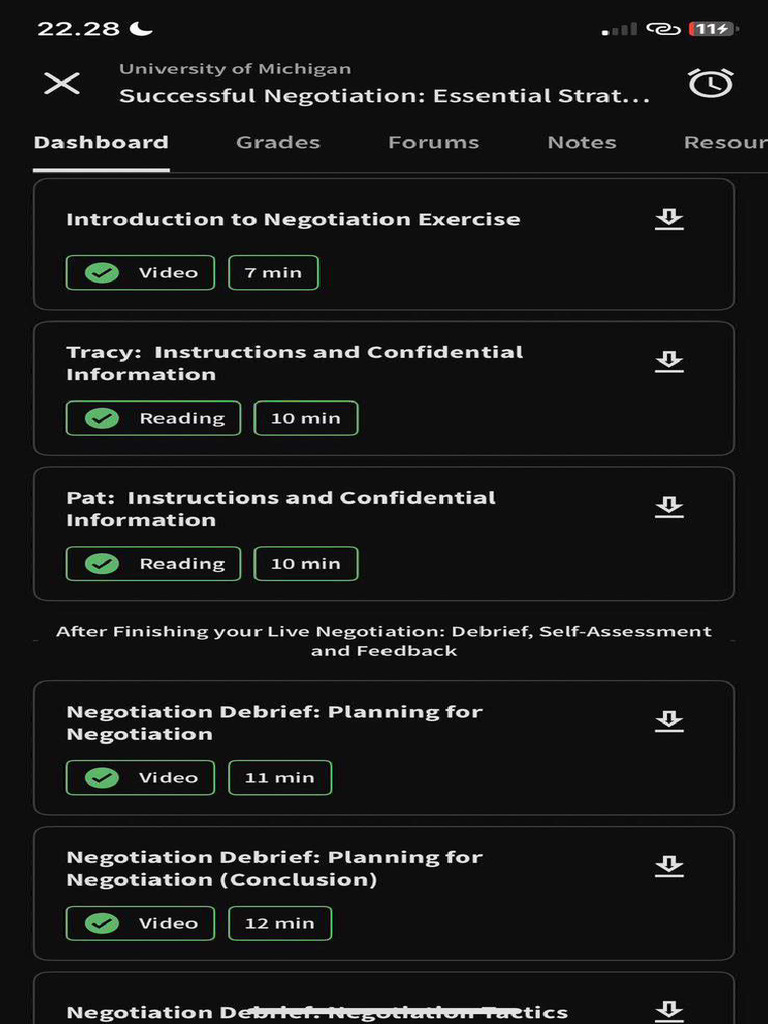This screenshot has width=768, height=1024.
Task: Download Negotiation Debrief: Planning for Negotiation video
Action: coord(669,721)
